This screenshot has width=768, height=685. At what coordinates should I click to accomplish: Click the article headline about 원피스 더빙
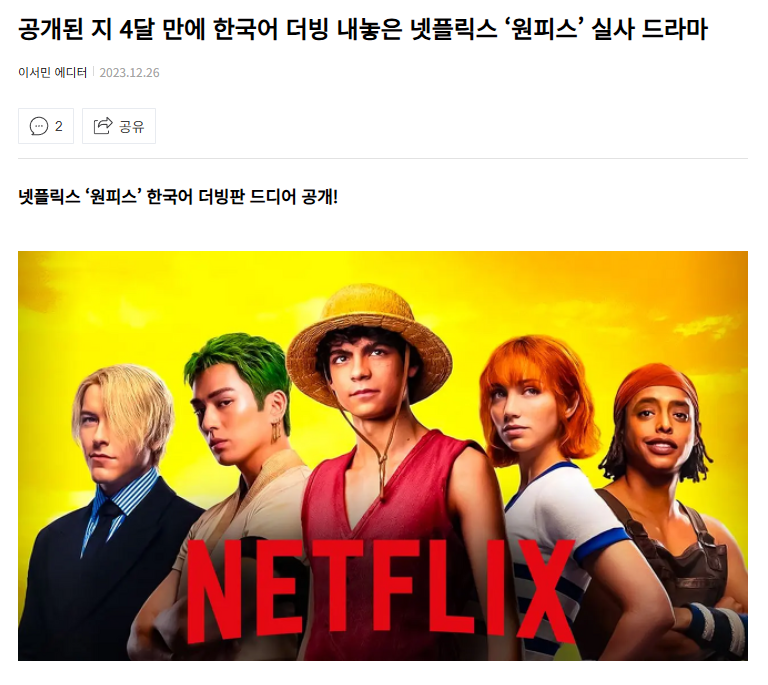click(363, 29)
